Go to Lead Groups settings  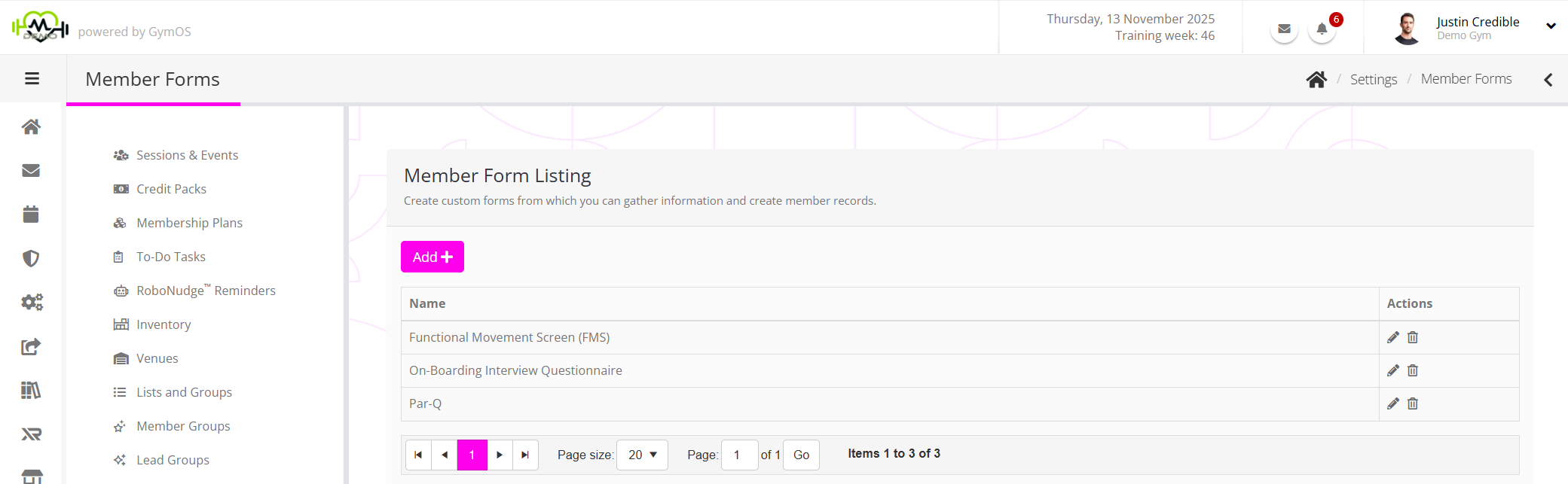pos(173,460)
